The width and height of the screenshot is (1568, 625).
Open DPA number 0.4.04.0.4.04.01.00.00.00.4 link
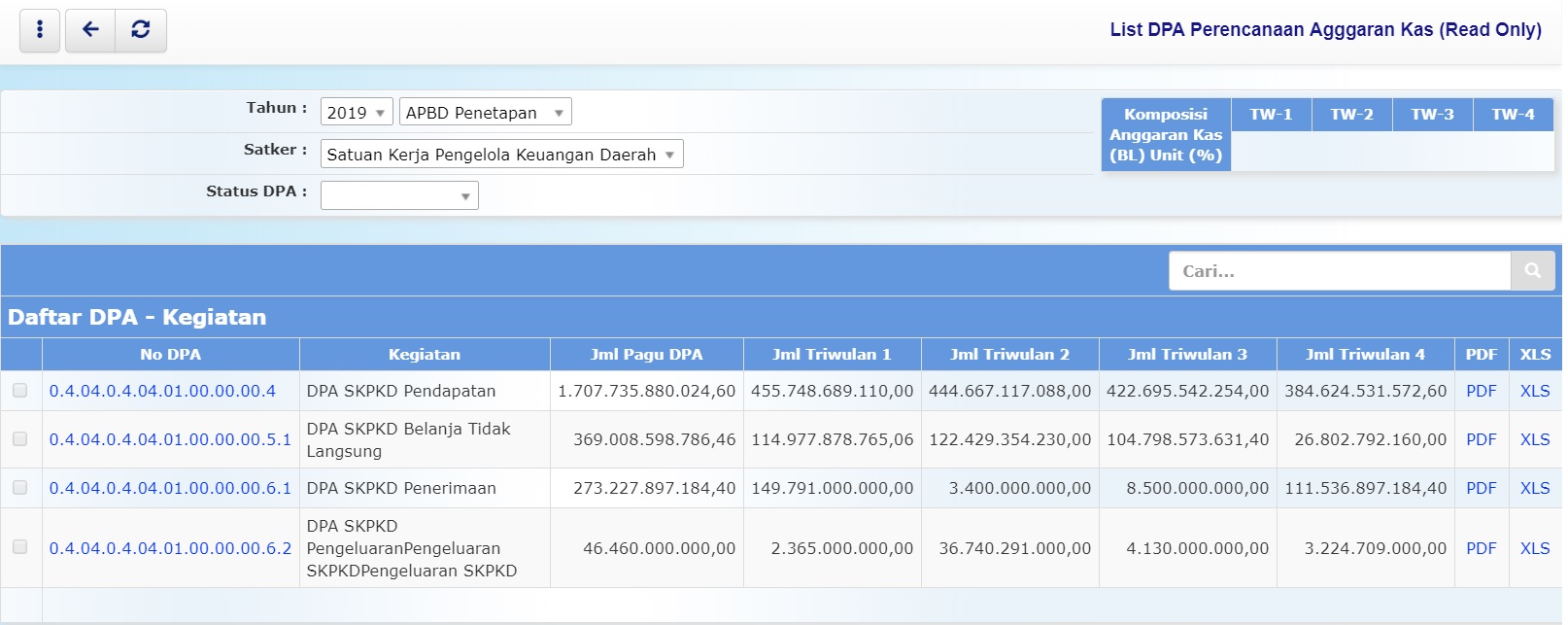[x=162, y=391]
